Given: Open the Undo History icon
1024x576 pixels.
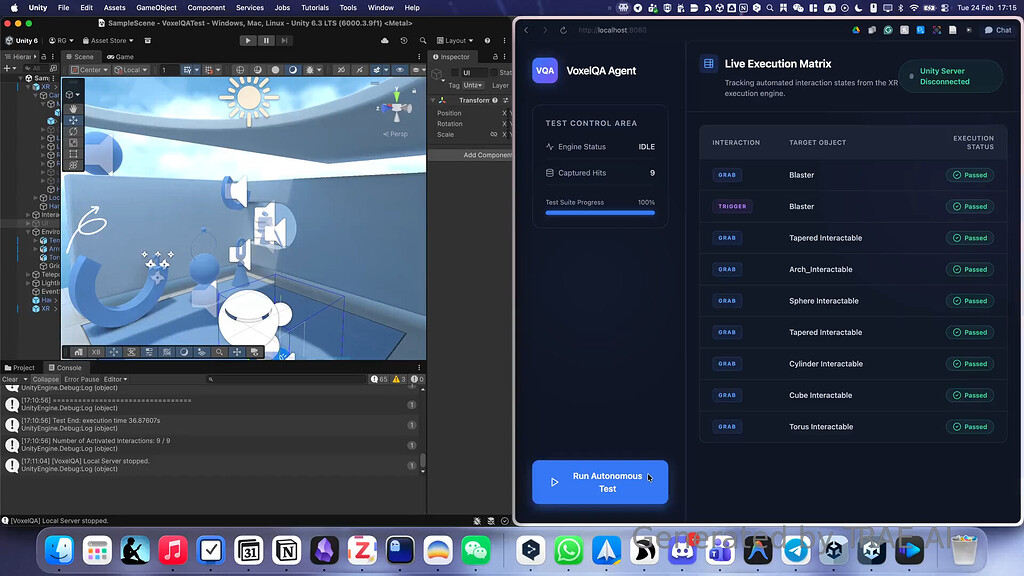Looking at the screenshot, I should click(x=404, y=40).
